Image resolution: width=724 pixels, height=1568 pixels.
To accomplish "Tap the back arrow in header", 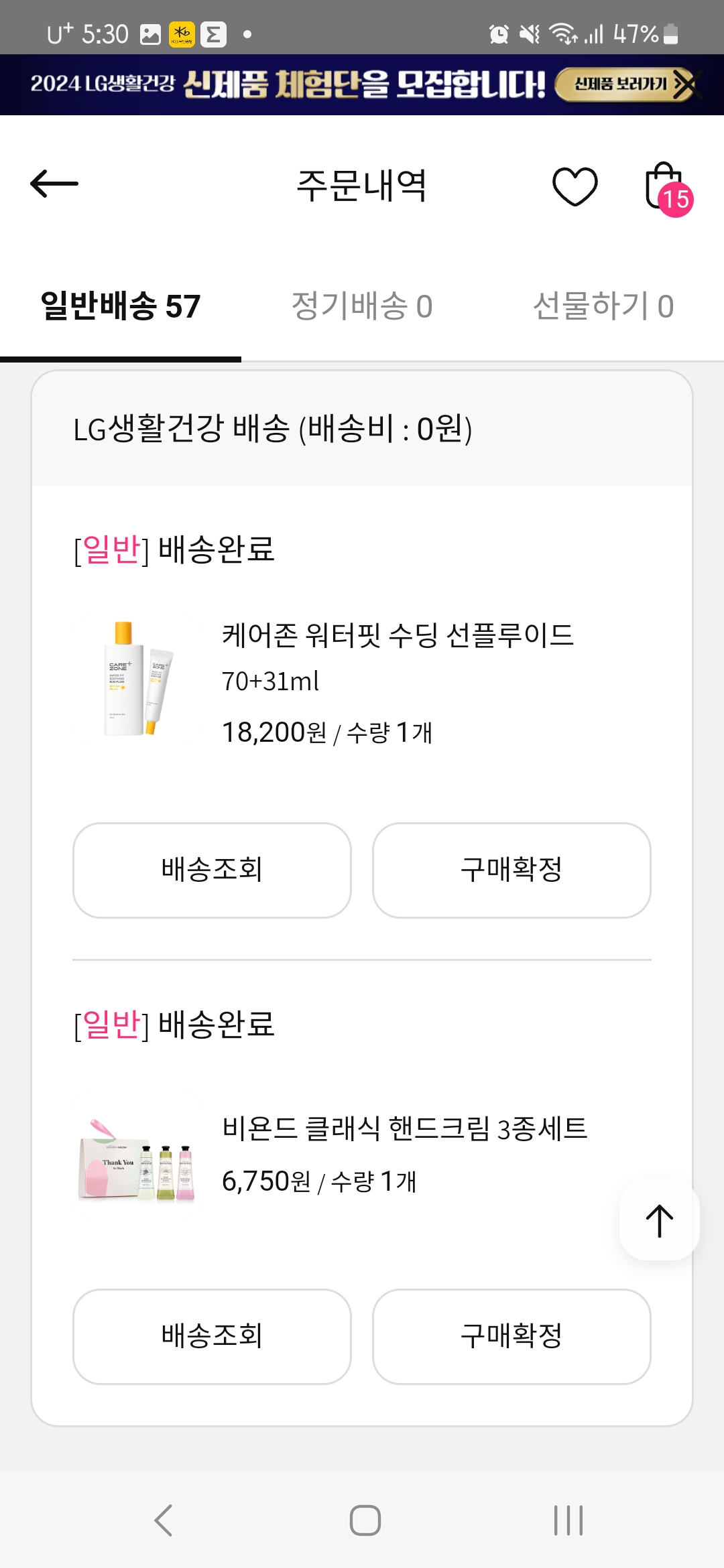I will tap(54, 184).
